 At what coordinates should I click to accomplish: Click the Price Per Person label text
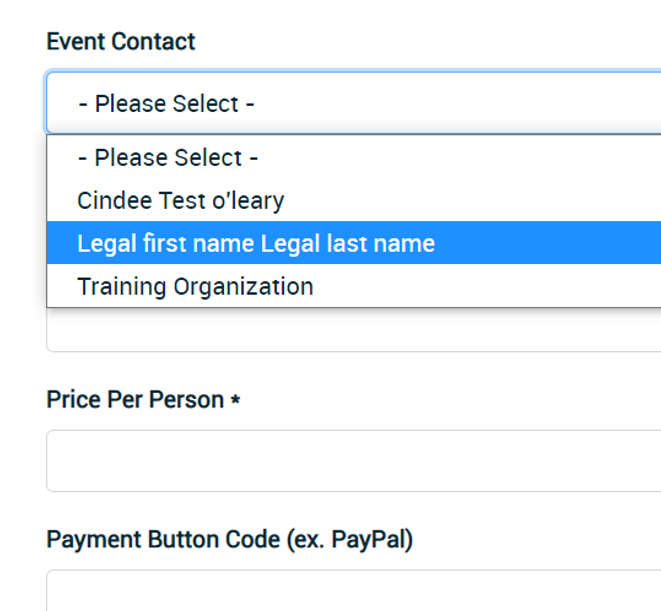(135, 400)
